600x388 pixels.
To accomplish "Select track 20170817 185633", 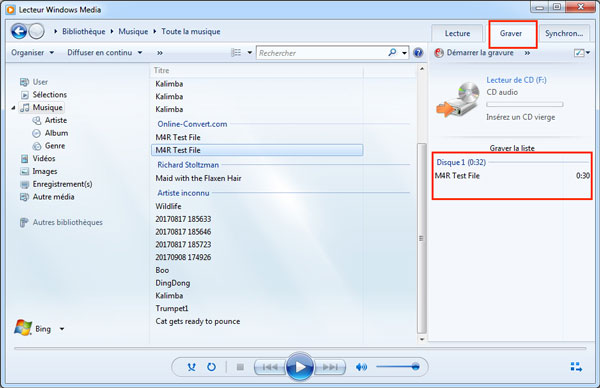I will [x=183, y=219].
